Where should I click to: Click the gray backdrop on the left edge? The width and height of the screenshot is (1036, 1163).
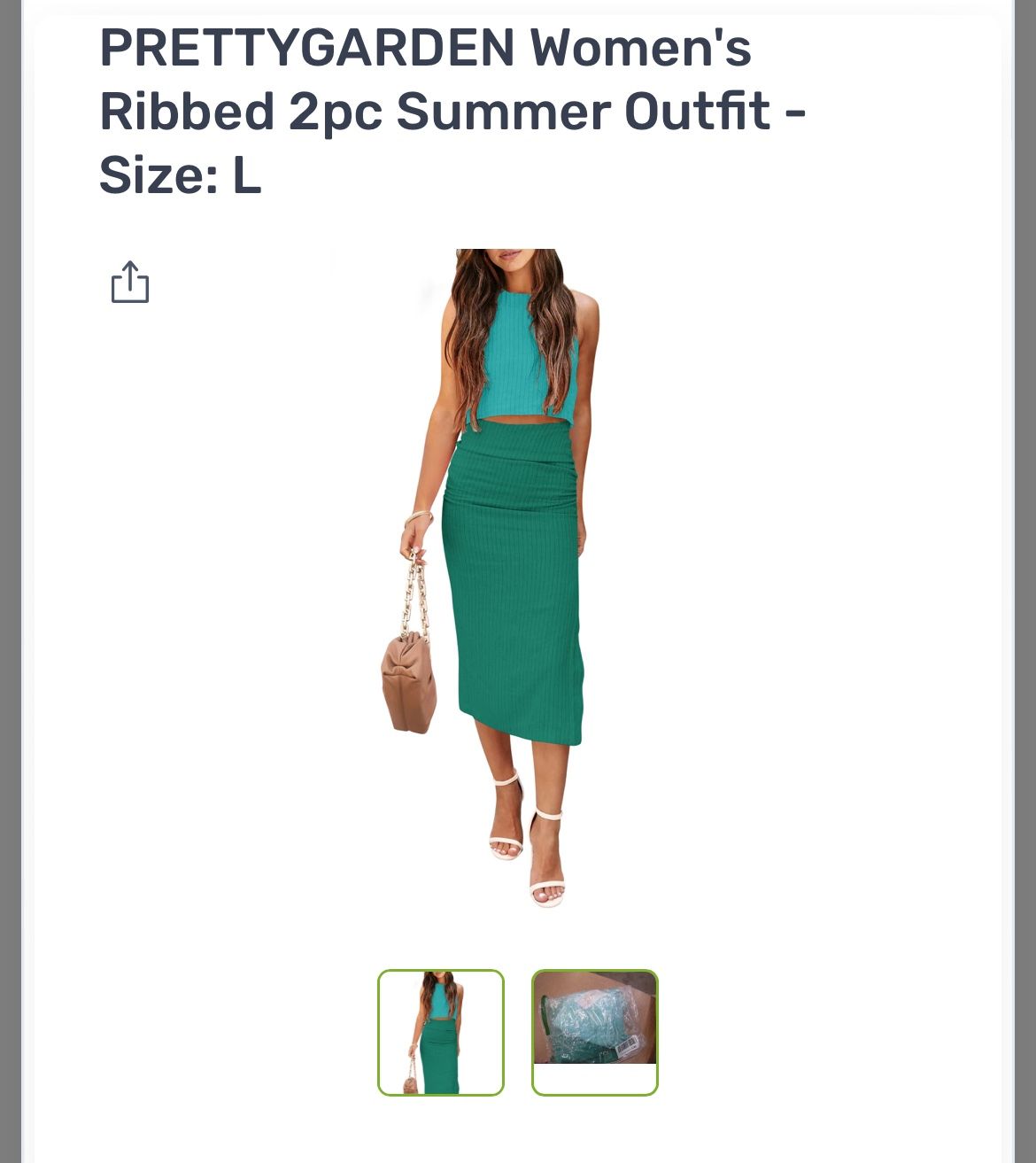(x=10, y=581)
